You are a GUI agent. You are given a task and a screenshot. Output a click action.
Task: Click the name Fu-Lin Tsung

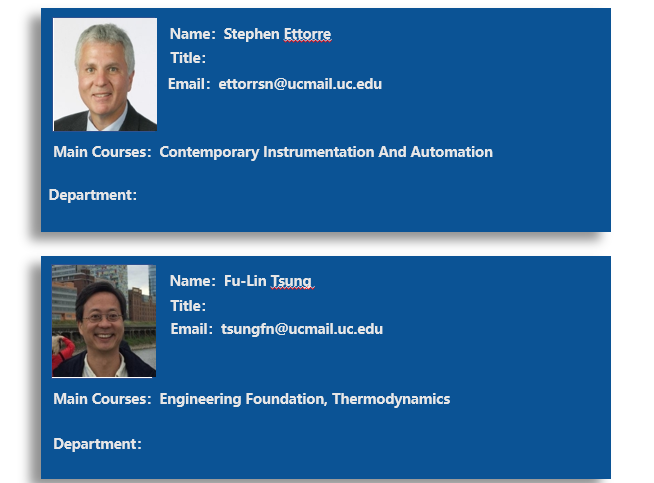268,281
